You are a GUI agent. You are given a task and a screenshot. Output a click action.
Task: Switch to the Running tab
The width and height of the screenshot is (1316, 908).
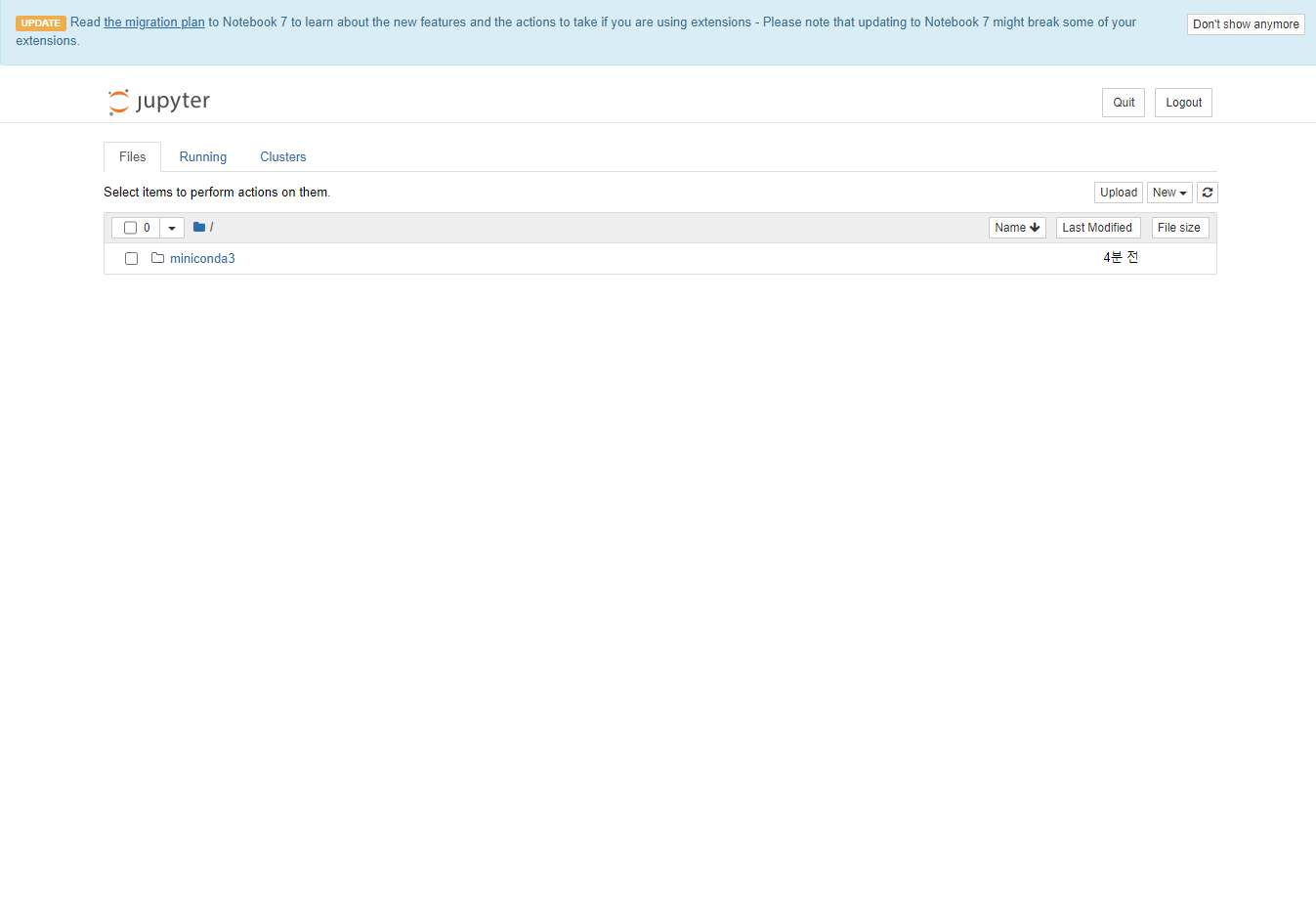(x=203, y=156)
